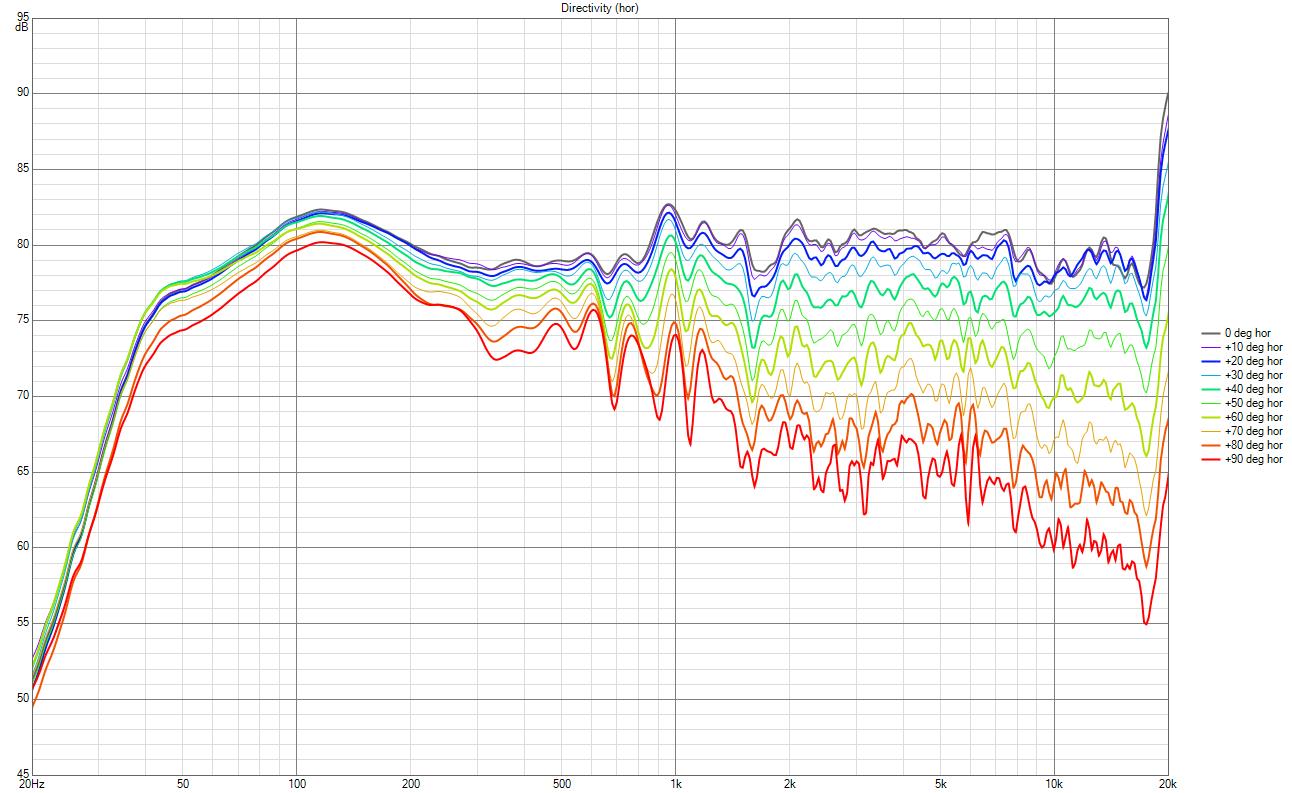
Task: Click the 10k frequency axis label
Action: pyautogui.click(x=1054, y=784)
